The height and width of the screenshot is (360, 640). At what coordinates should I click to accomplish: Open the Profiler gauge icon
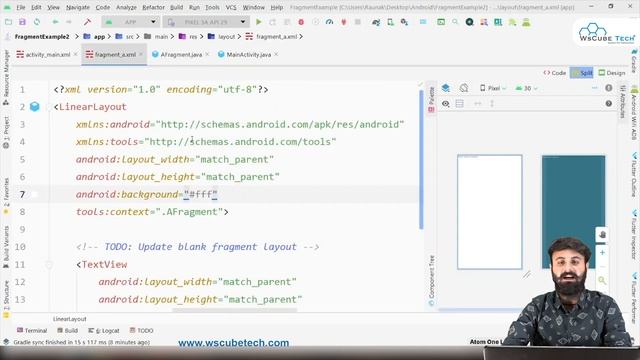pos(329,22)
